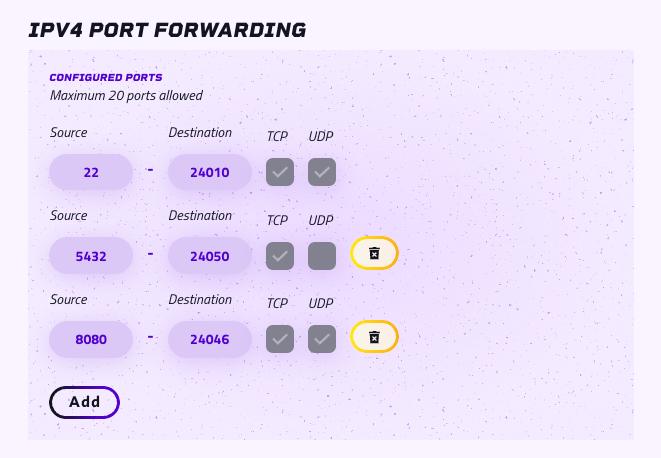Delete the 5432 port forwarding rule
Screen dimensions: 661x458
coord(374,253)
